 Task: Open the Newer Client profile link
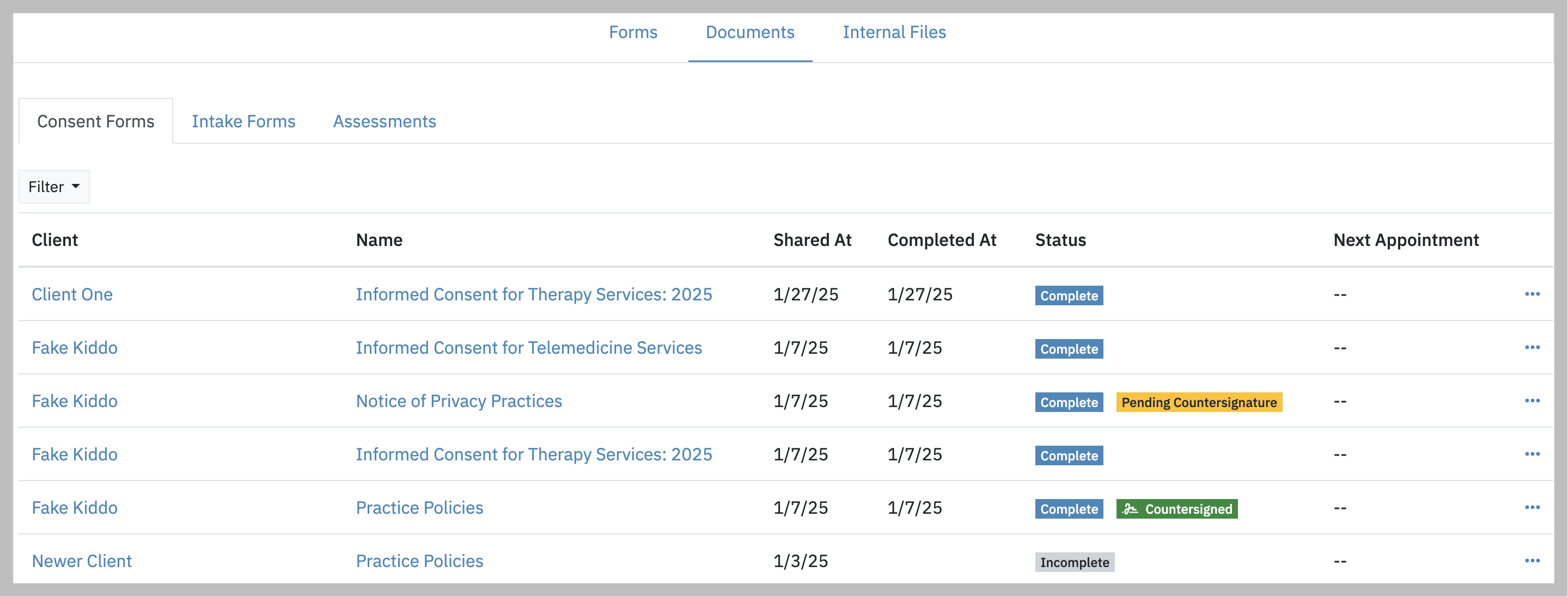point(82,561)
